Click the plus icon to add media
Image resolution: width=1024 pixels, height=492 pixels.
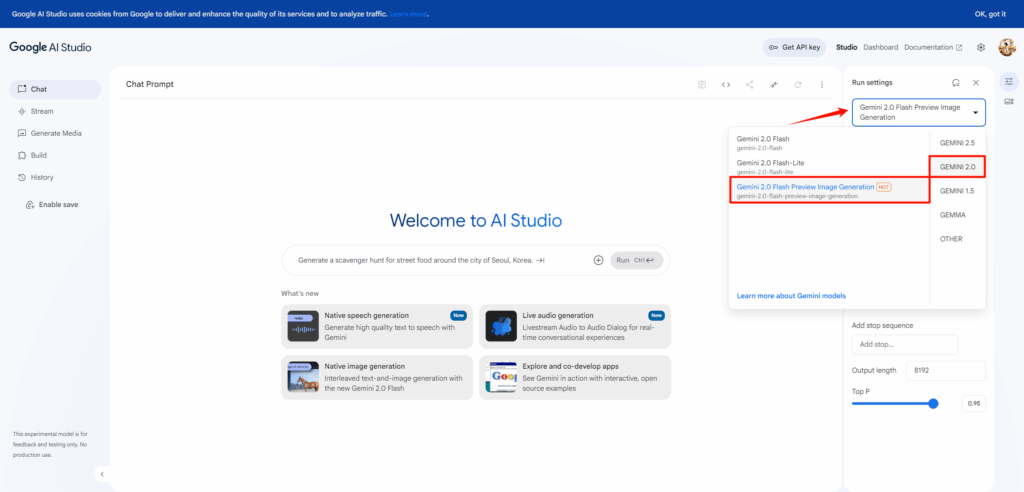(598, 260)
